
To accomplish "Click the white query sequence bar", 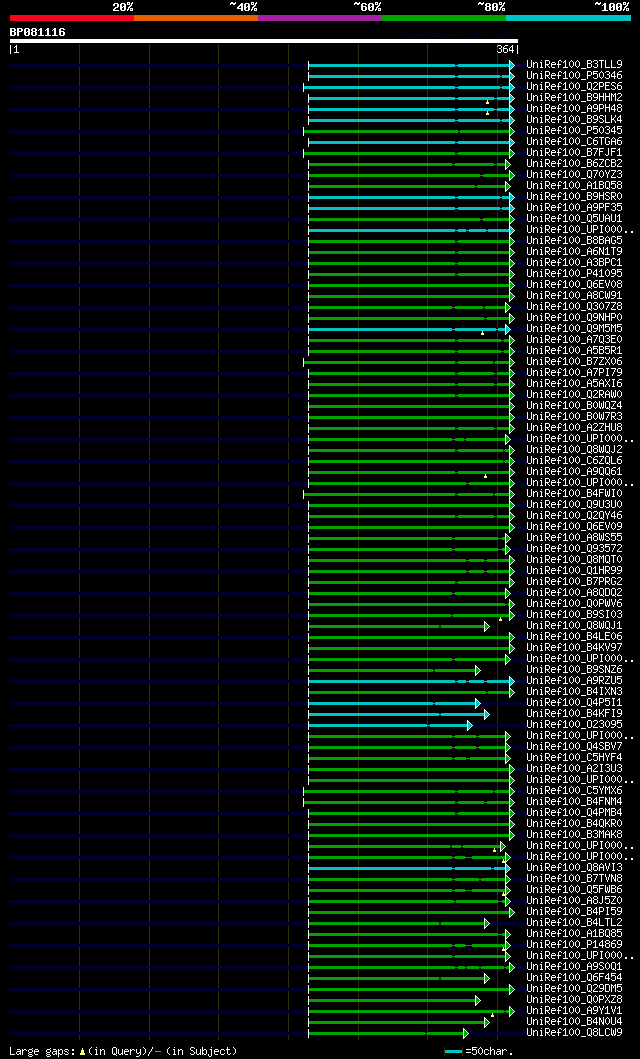I will click(x=263, y=41).
